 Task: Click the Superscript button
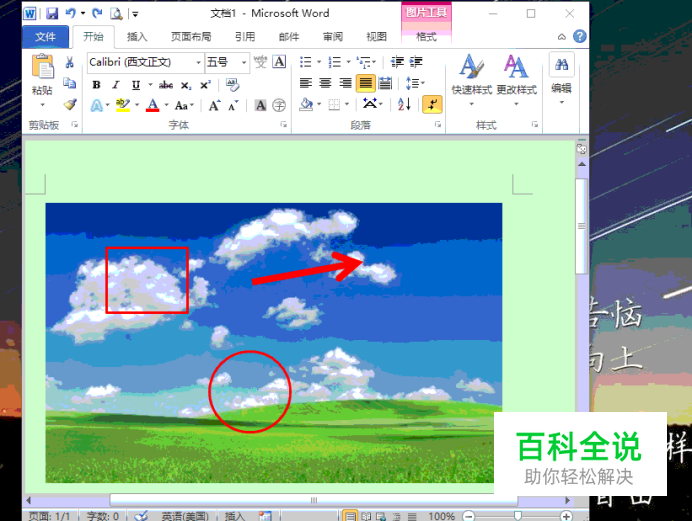pos(205,85)
